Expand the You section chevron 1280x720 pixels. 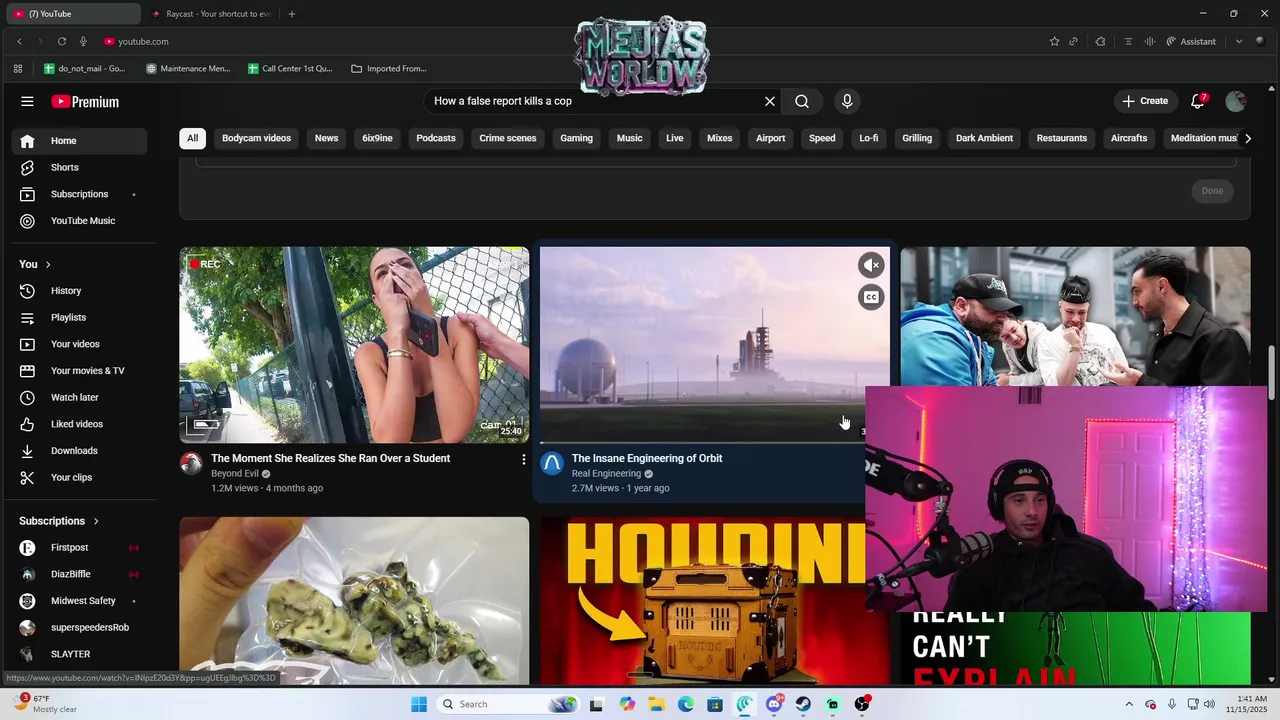pyautogui.click(x=47, y=264)
